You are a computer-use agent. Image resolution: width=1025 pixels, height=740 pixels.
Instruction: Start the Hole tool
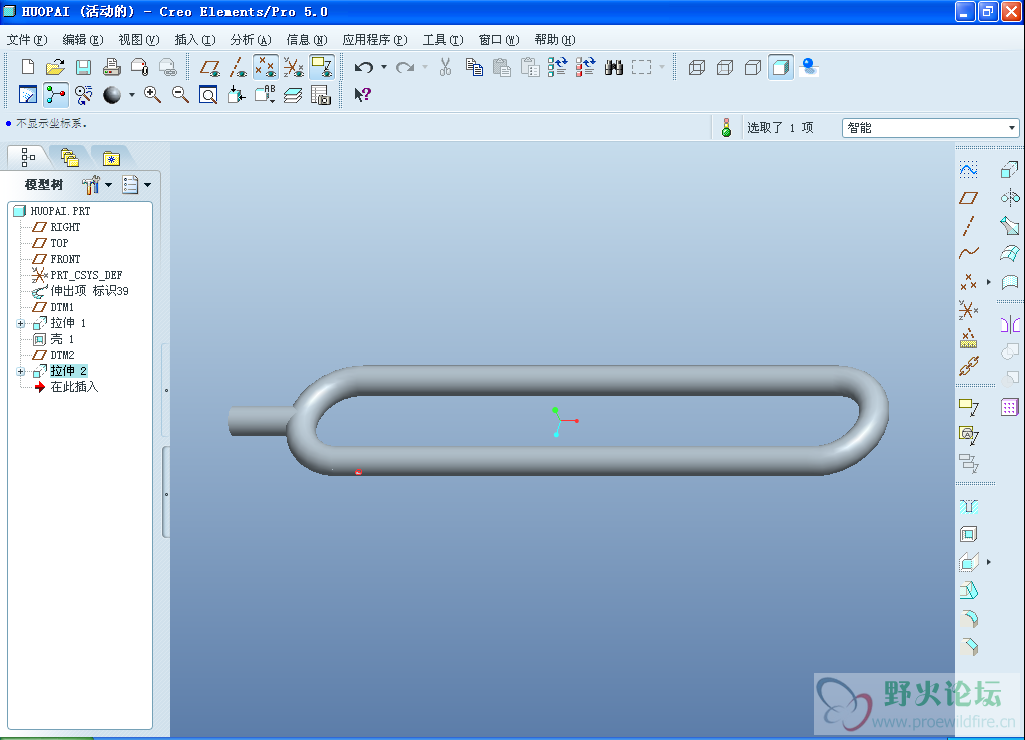point(968,507)
